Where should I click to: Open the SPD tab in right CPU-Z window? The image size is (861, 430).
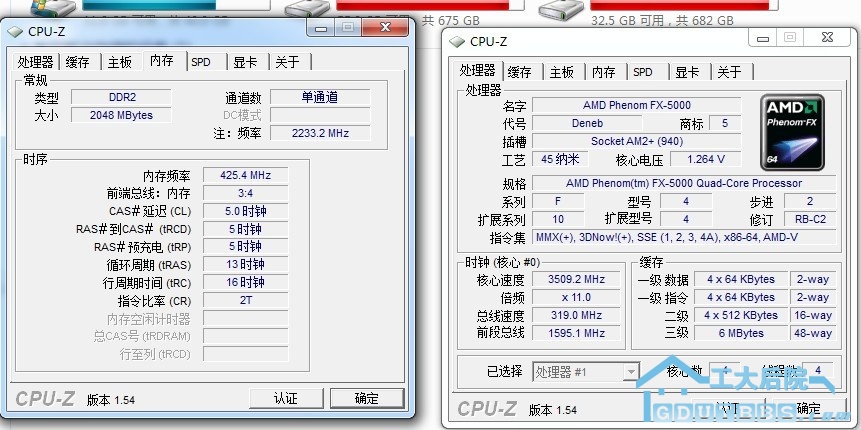pyautogui.click(x=644, y=72)
